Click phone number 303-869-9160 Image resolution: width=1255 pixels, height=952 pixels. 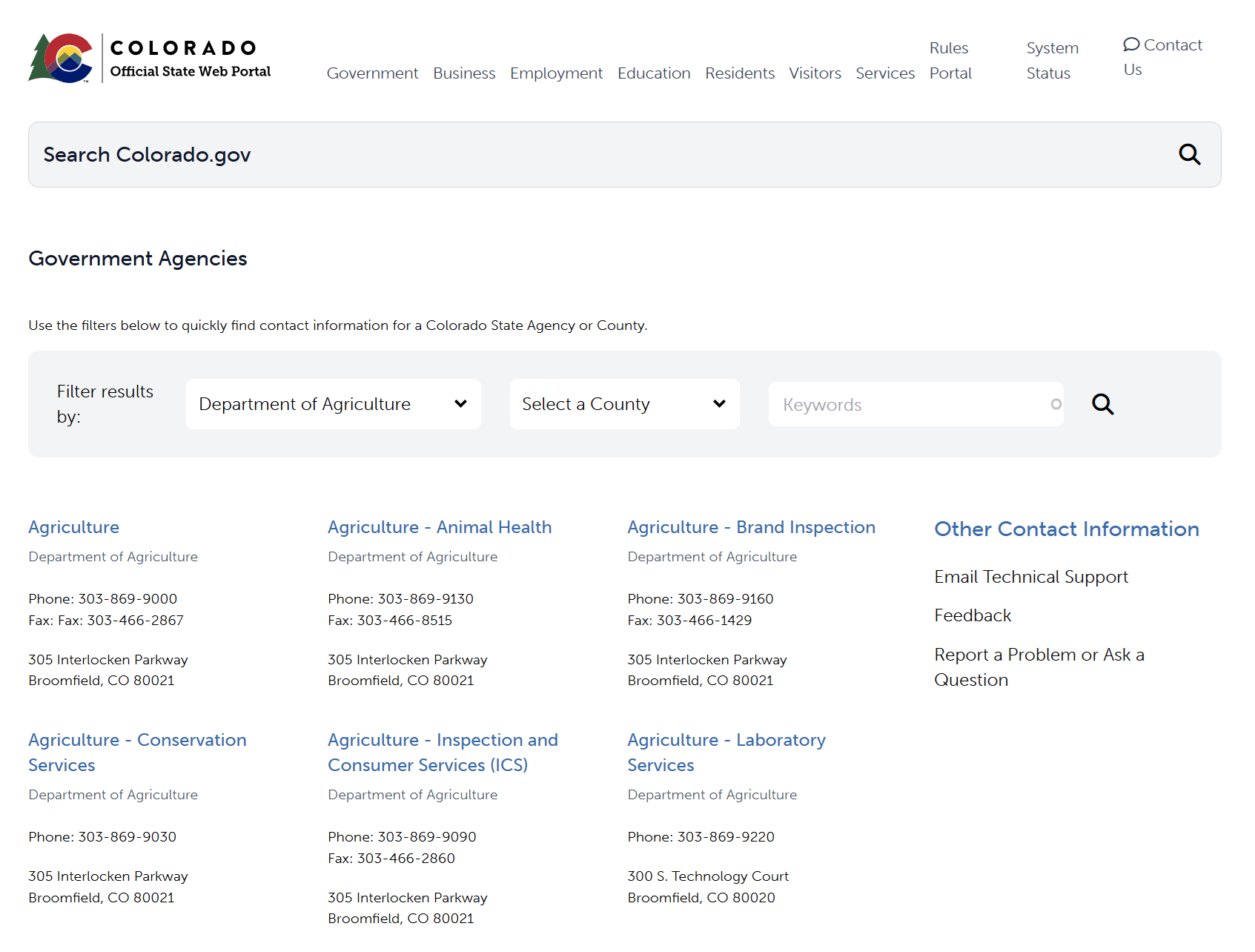coord(725,598)
